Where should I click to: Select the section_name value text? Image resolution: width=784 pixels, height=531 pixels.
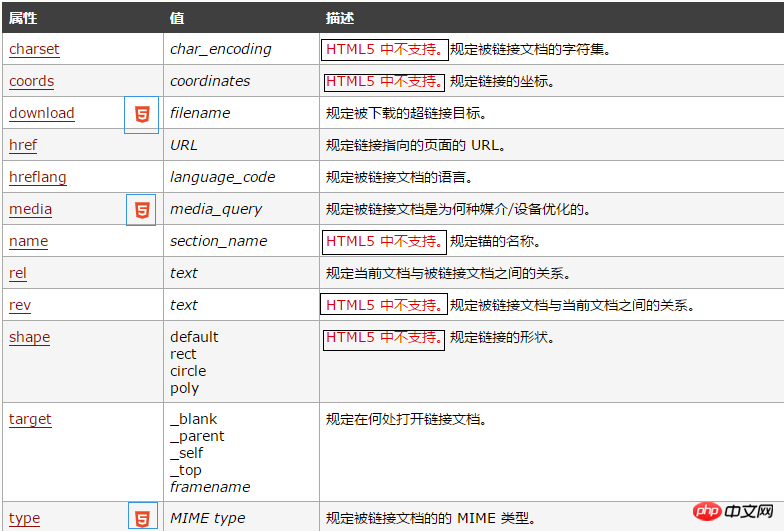[218, 241]
